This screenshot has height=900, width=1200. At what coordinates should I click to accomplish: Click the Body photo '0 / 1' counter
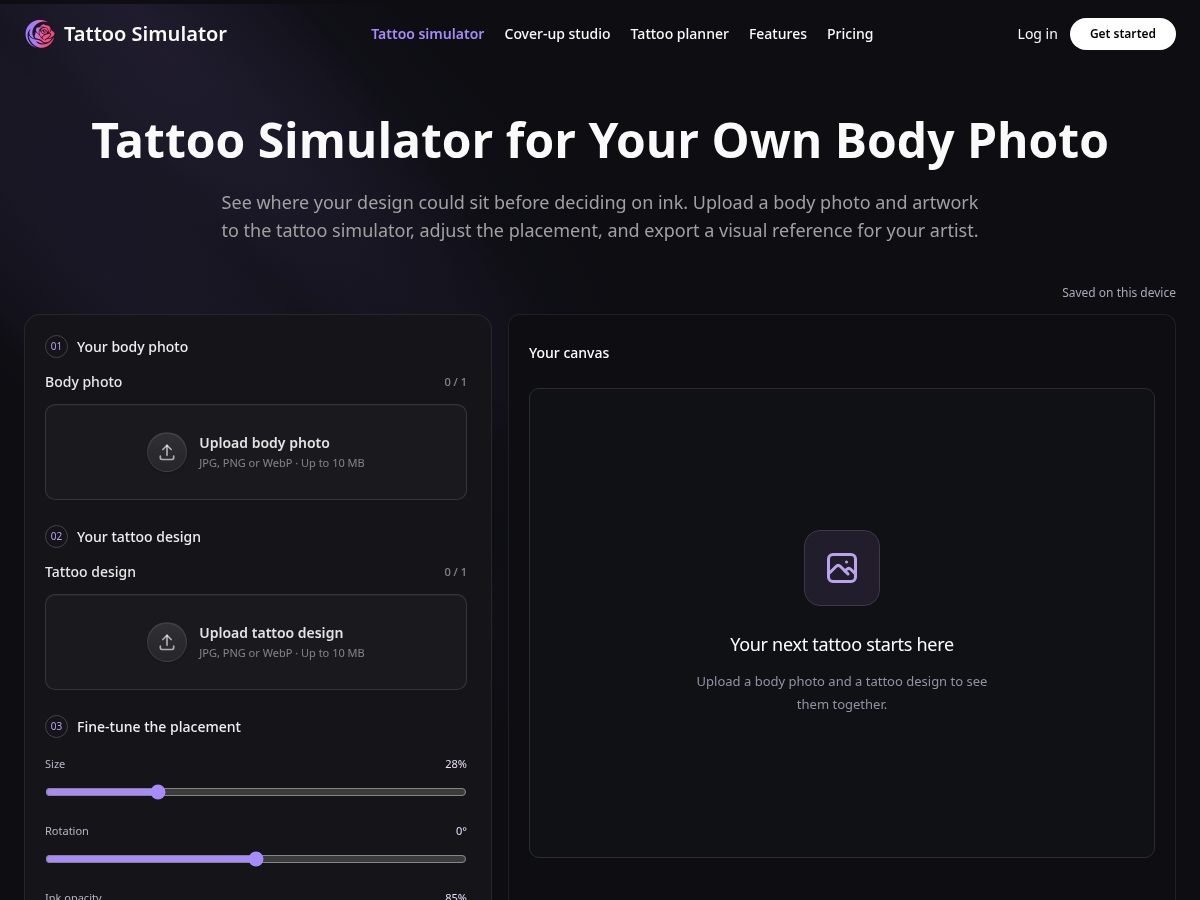tap(455, 382)
